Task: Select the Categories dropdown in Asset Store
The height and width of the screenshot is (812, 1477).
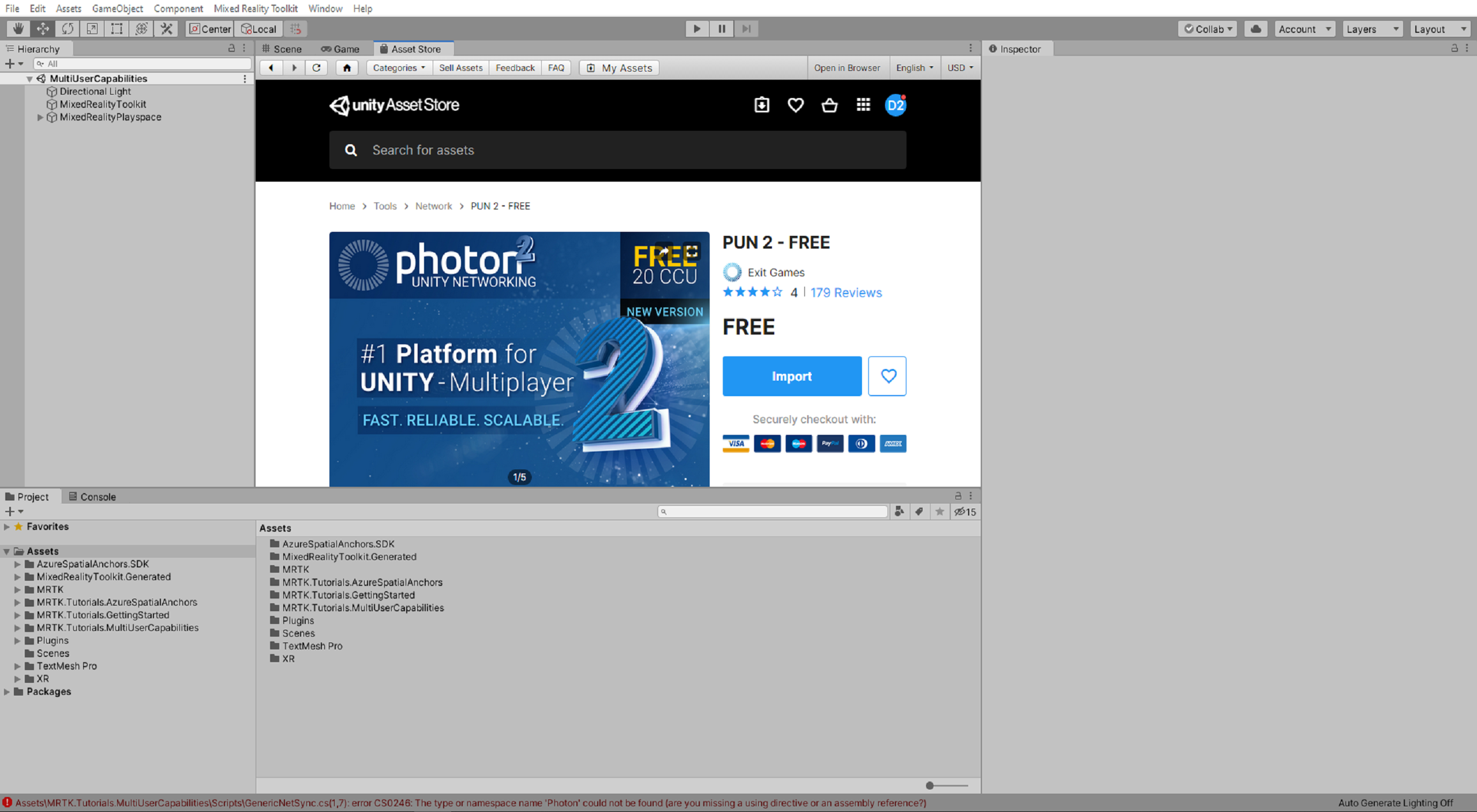Action: point(397,67)
